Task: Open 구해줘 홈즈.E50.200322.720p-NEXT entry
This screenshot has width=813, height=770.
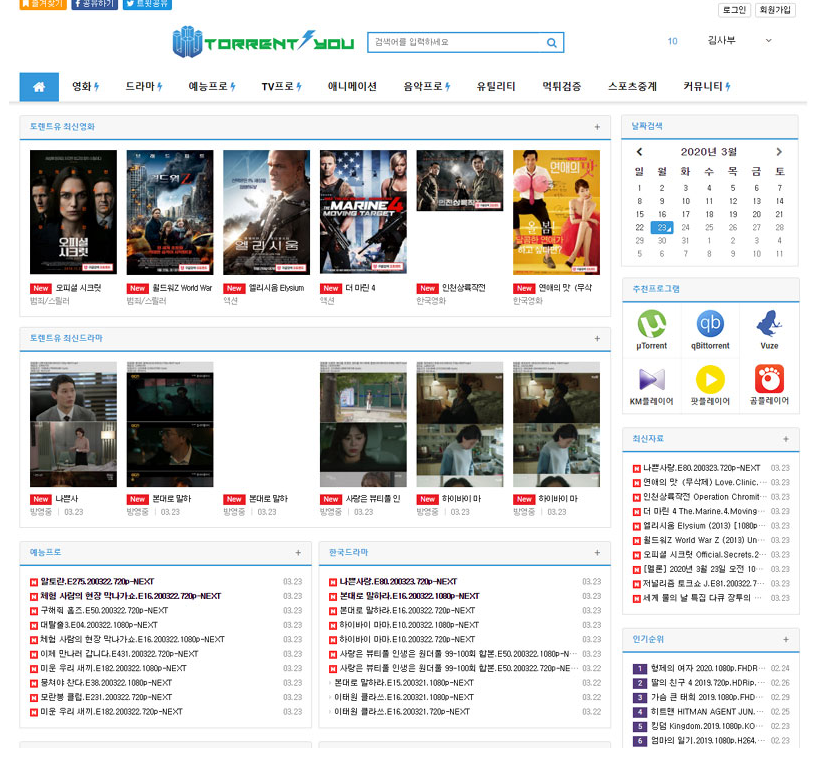Action: click(x=104, y=611)
